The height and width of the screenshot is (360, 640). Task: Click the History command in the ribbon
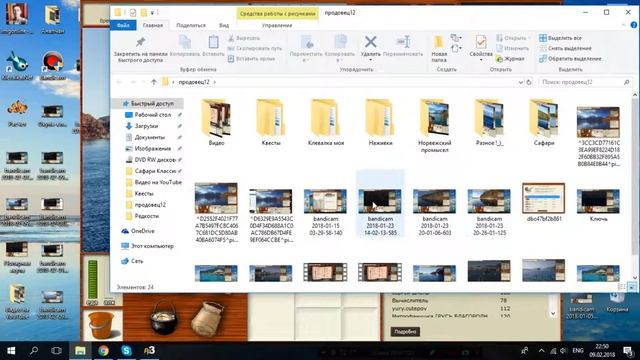click(x=510, y=59)
